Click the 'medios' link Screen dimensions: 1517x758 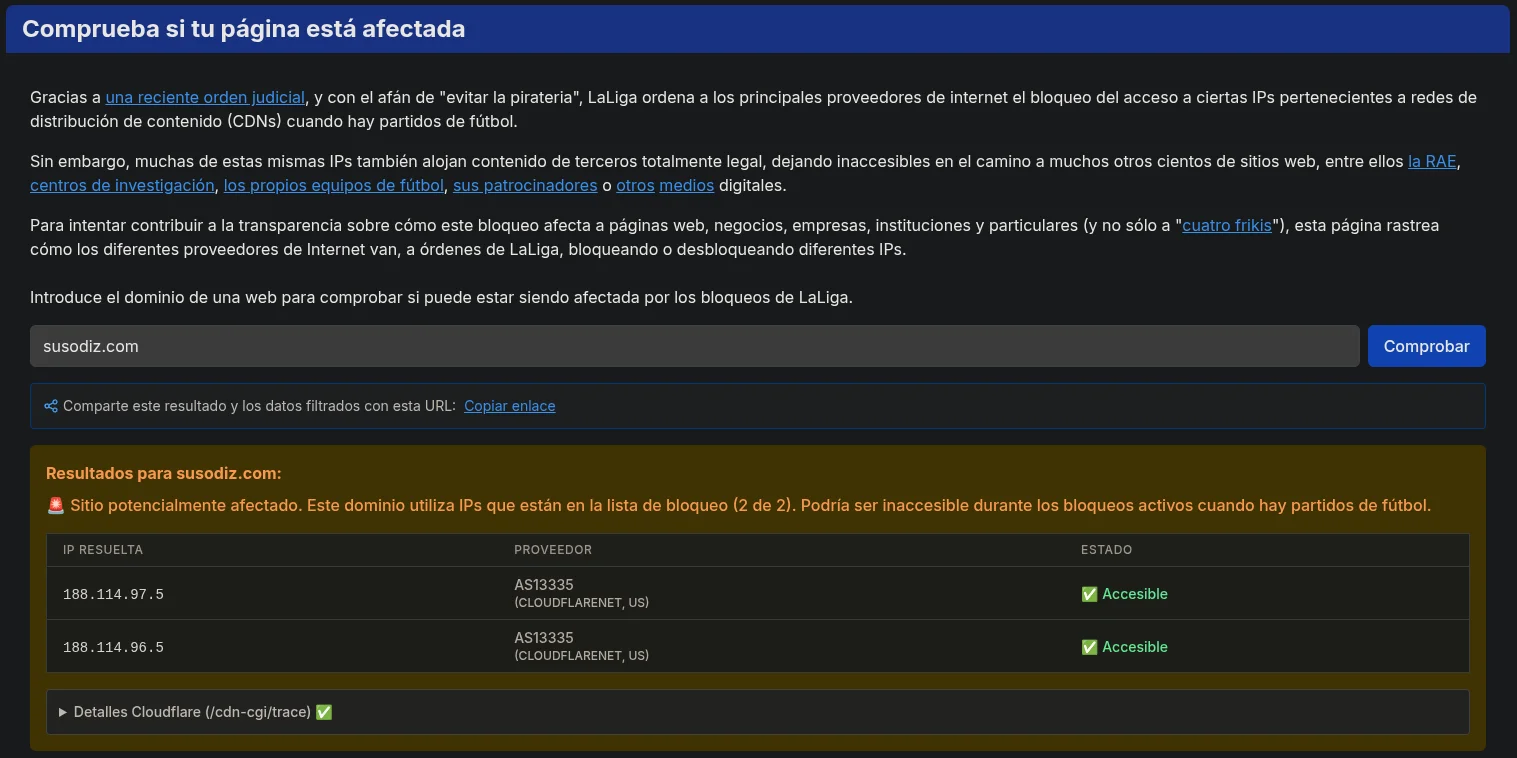686,185
